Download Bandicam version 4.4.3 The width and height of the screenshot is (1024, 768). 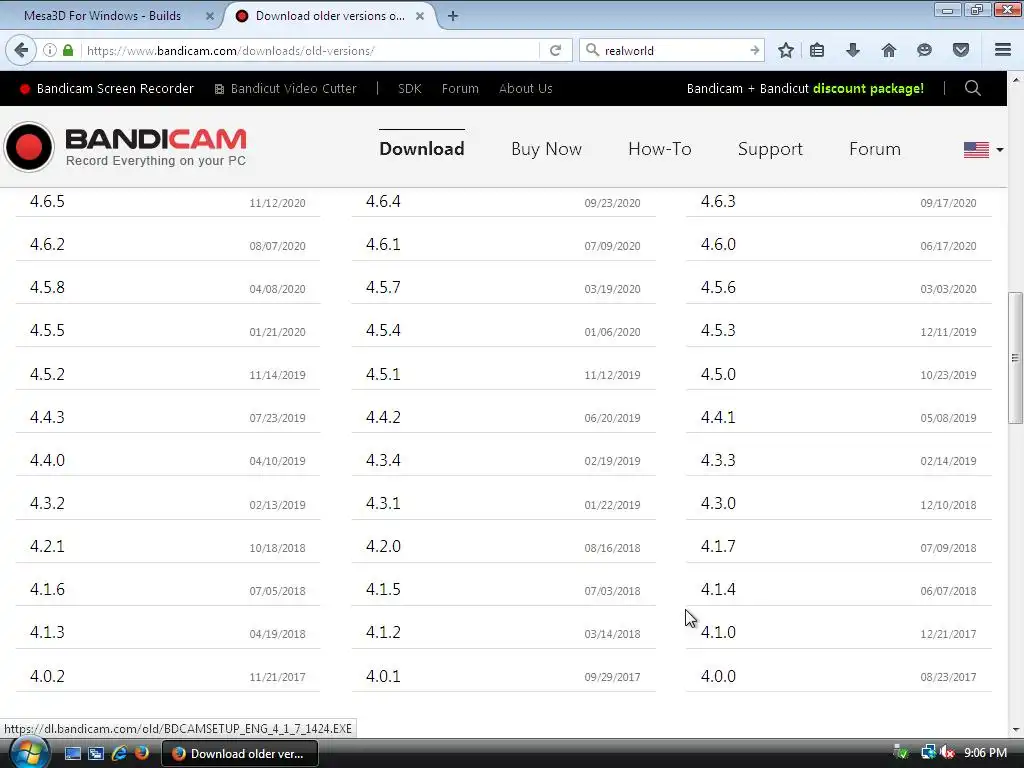point(47,417)
